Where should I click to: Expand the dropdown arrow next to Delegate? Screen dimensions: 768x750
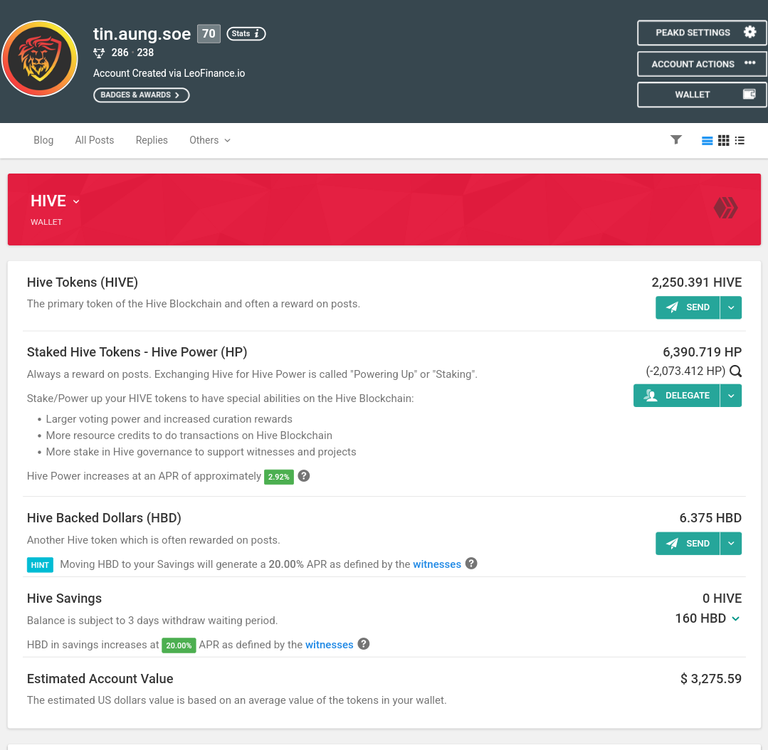(731, 395)
